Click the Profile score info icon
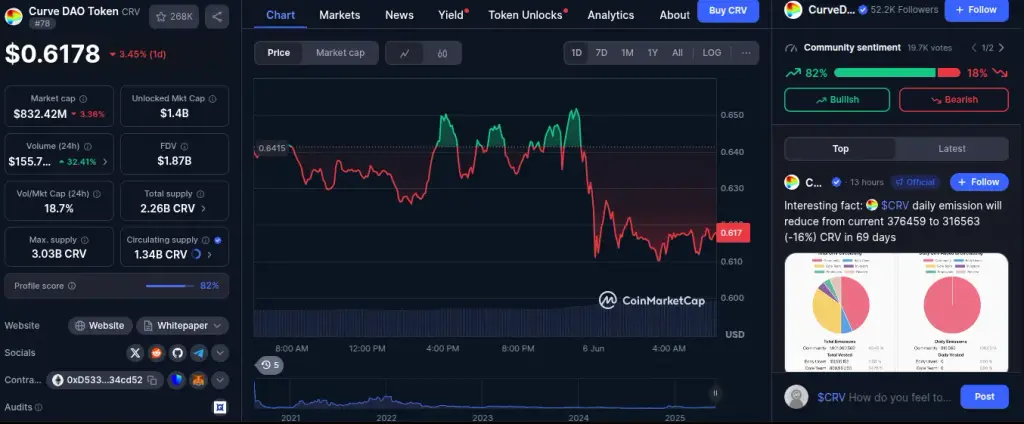1024x424 pixels. (x=72, y=285)
